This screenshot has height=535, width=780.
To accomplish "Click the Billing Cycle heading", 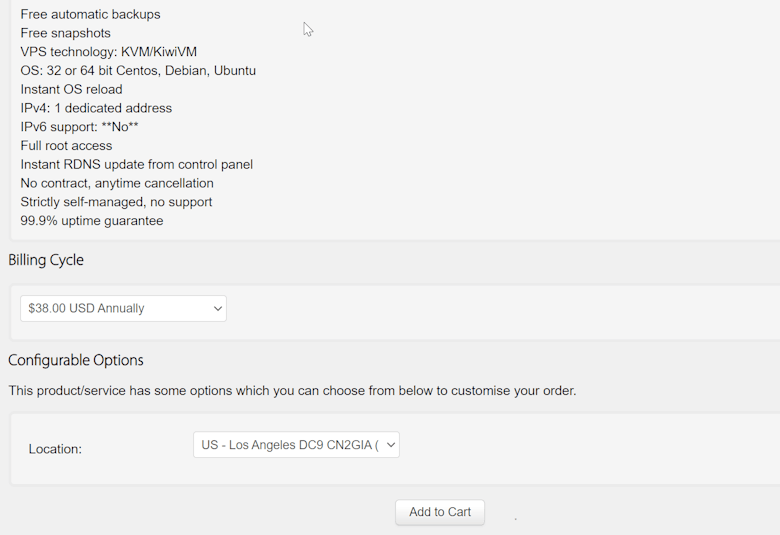I will 46,260.
